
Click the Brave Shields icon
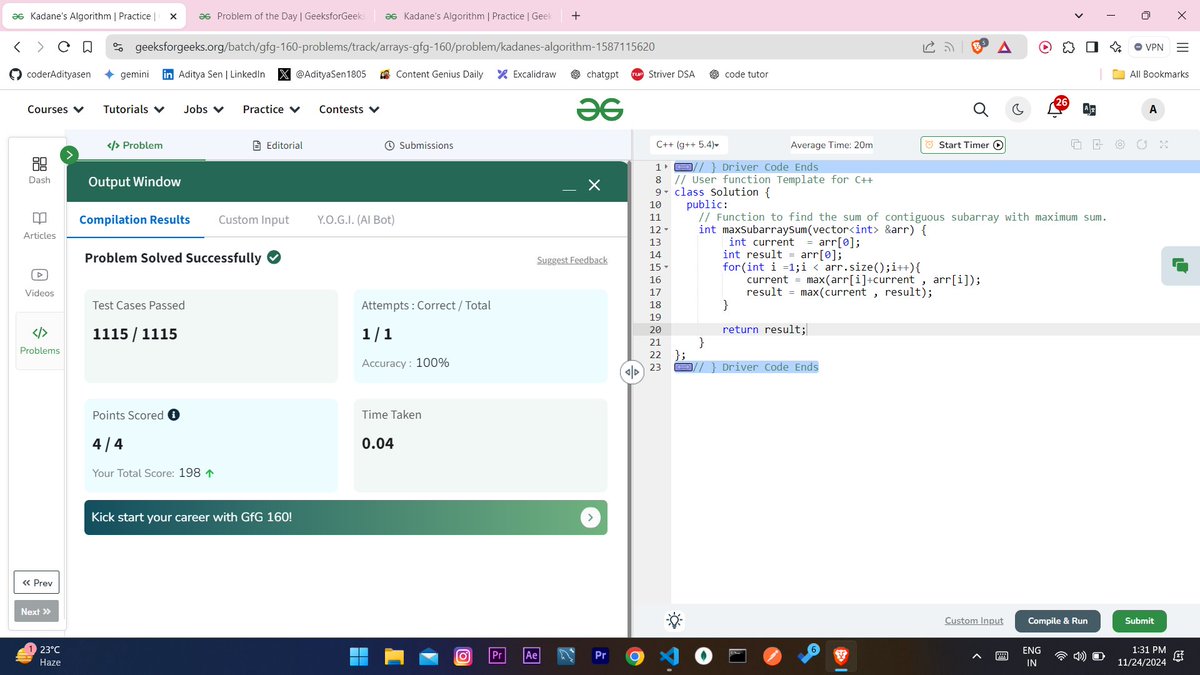click(980, 47)
